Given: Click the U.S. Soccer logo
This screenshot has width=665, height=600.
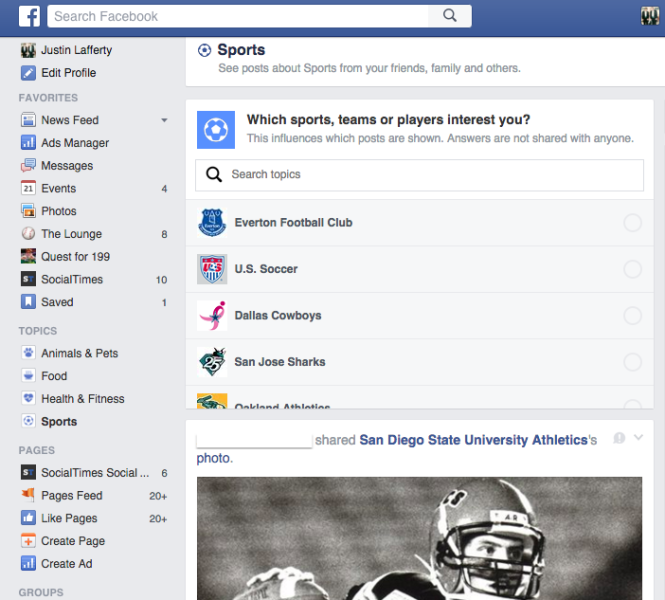Looking at the screenshot, I should (212, 269).
